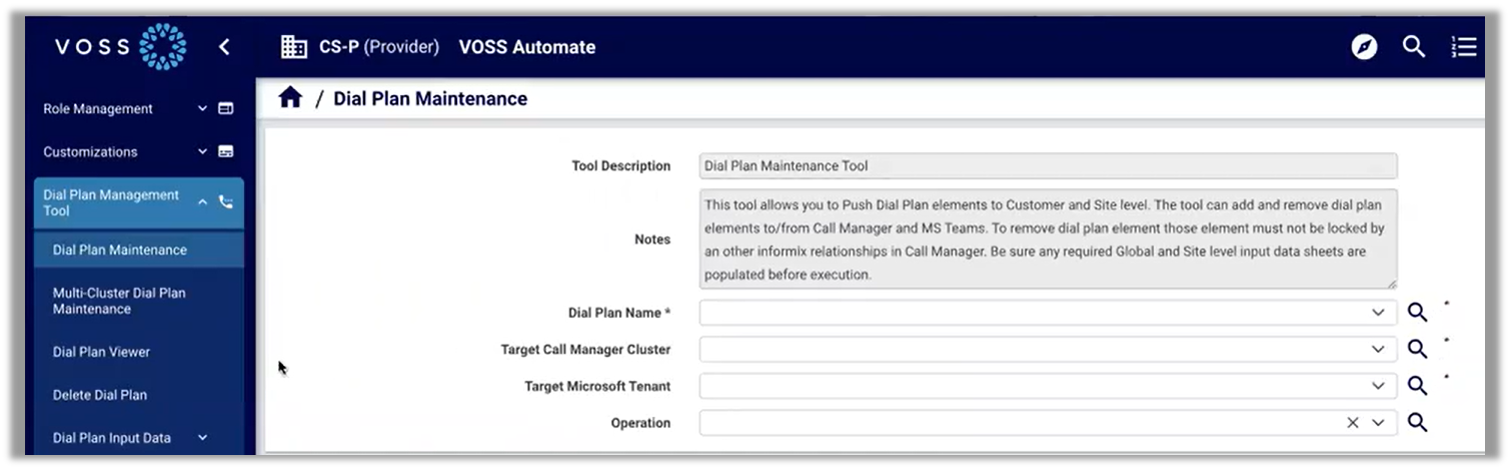Click search icon beside Operation
The height and width of the screenshot is (470, 1510).
pyautogui.click(x=1417, y=422)
